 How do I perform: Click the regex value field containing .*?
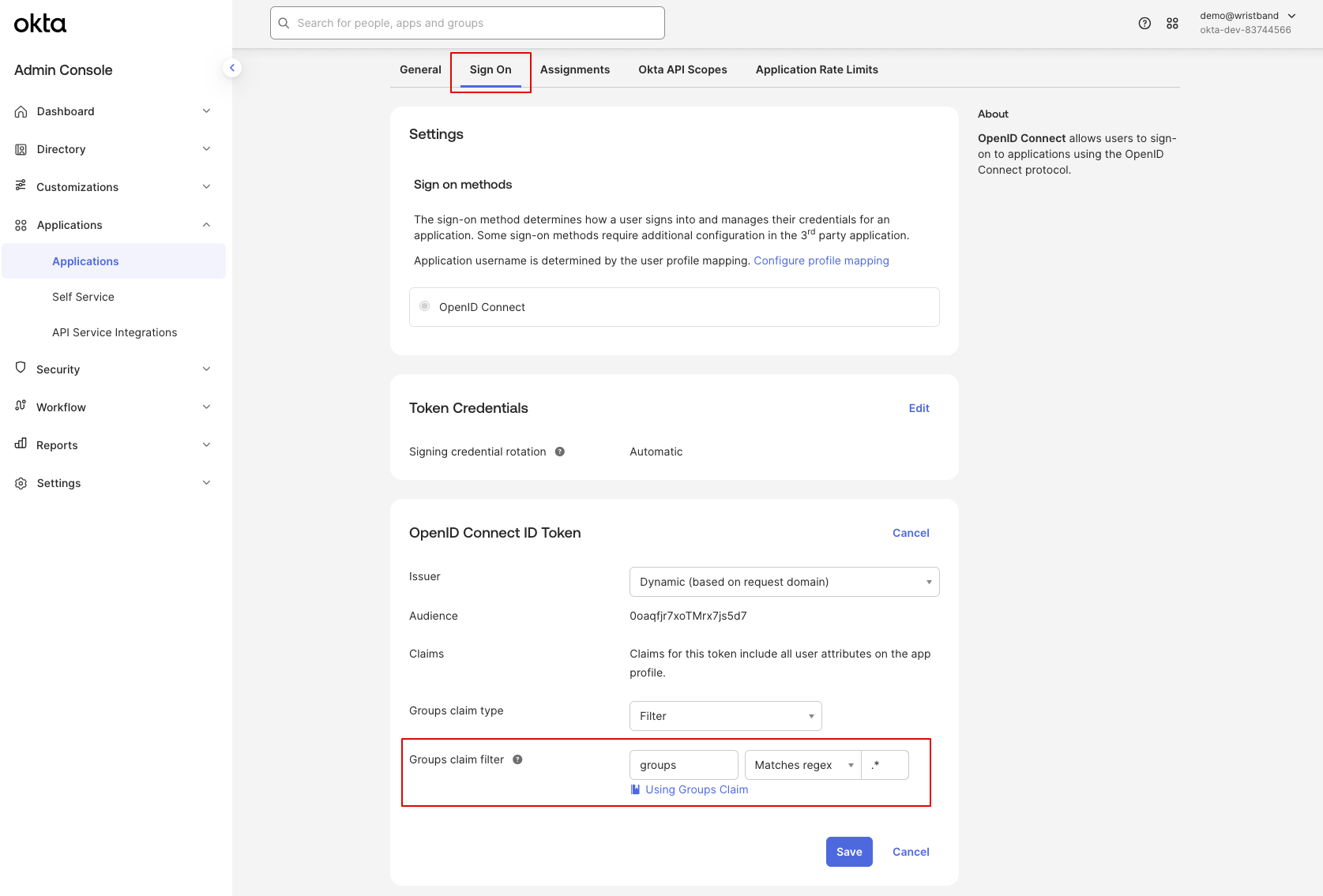(x=885, y=765)
